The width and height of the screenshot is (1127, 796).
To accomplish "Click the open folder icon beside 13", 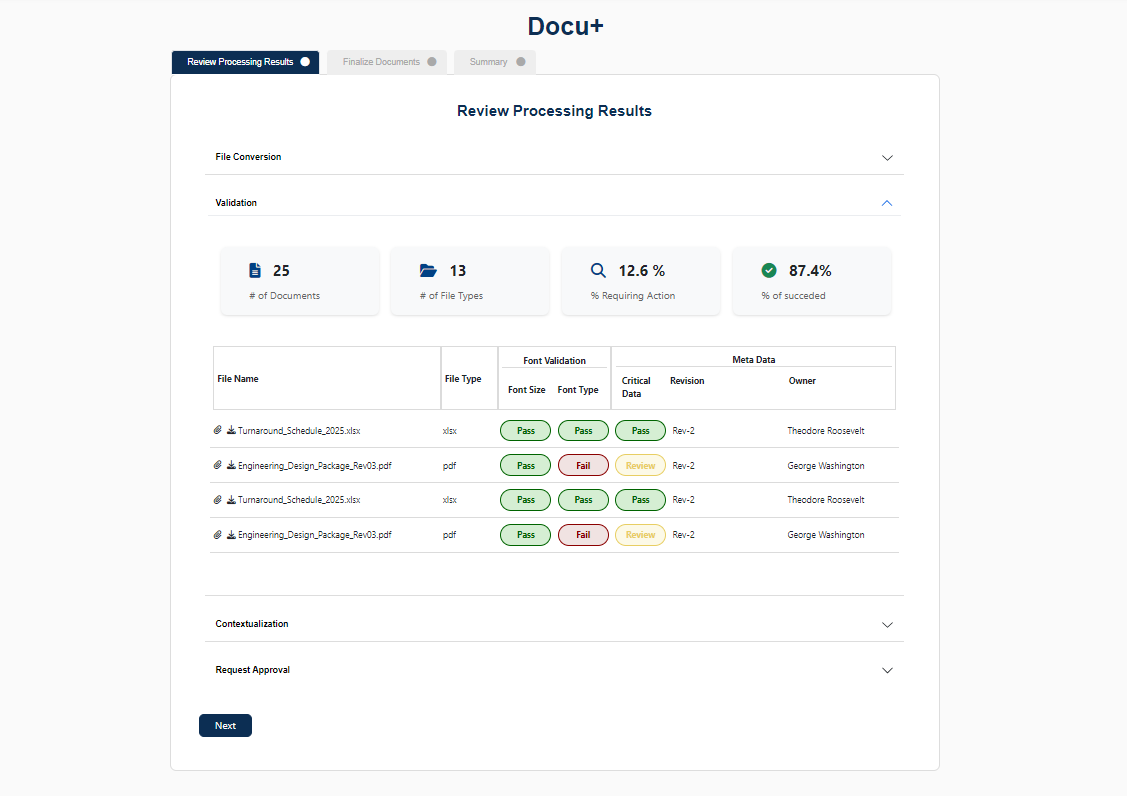I will pos(428,270).
